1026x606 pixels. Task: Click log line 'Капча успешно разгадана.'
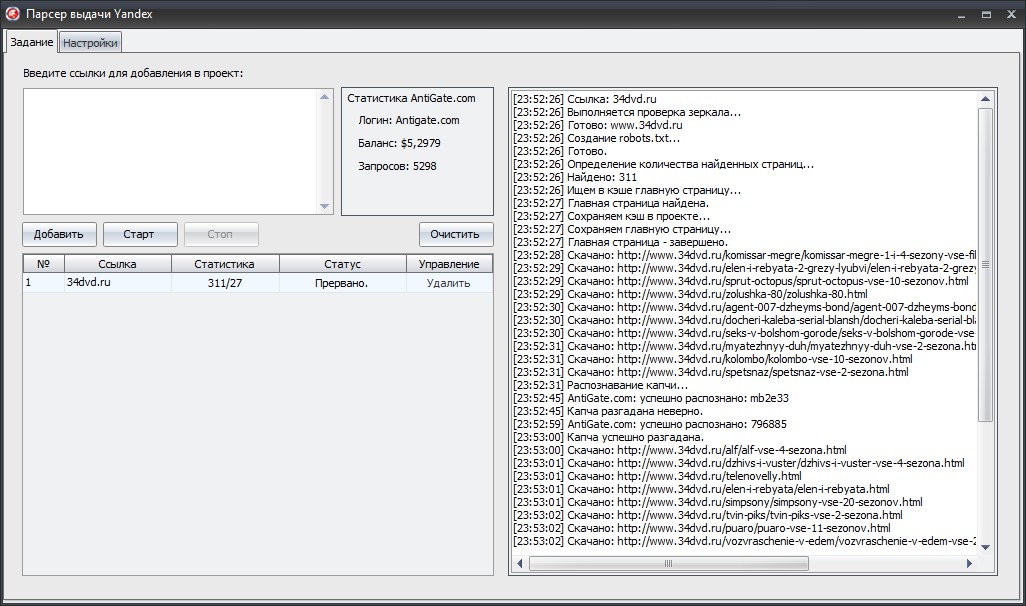click(609, 437)
